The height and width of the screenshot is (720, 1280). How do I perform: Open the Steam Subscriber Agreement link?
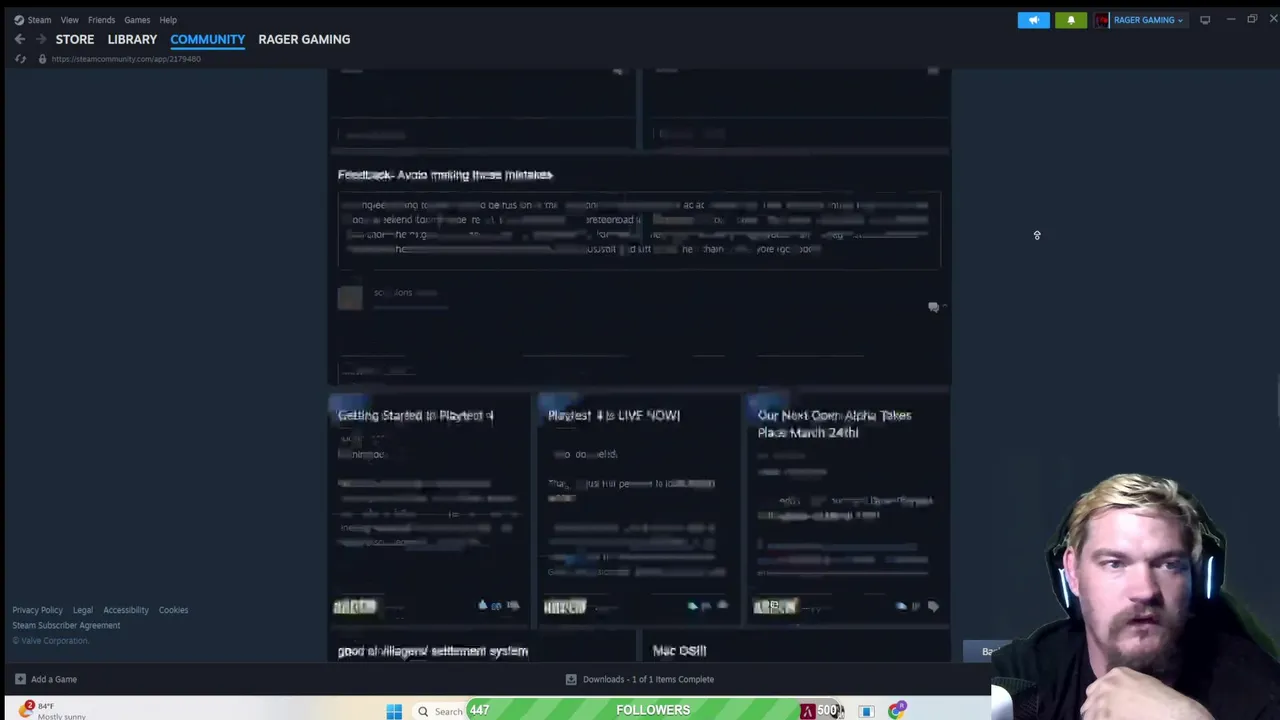[x=66, y=625]
